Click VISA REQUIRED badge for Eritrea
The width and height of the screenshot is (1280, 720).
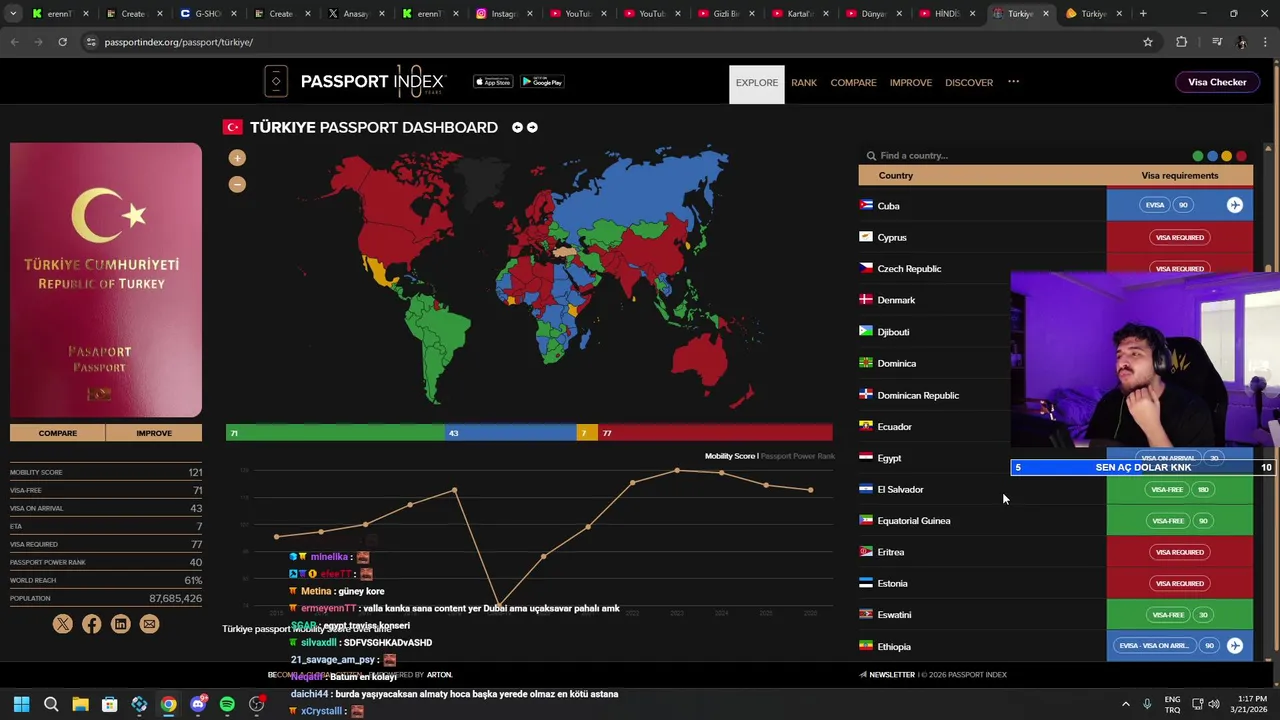click(1180, 552)
